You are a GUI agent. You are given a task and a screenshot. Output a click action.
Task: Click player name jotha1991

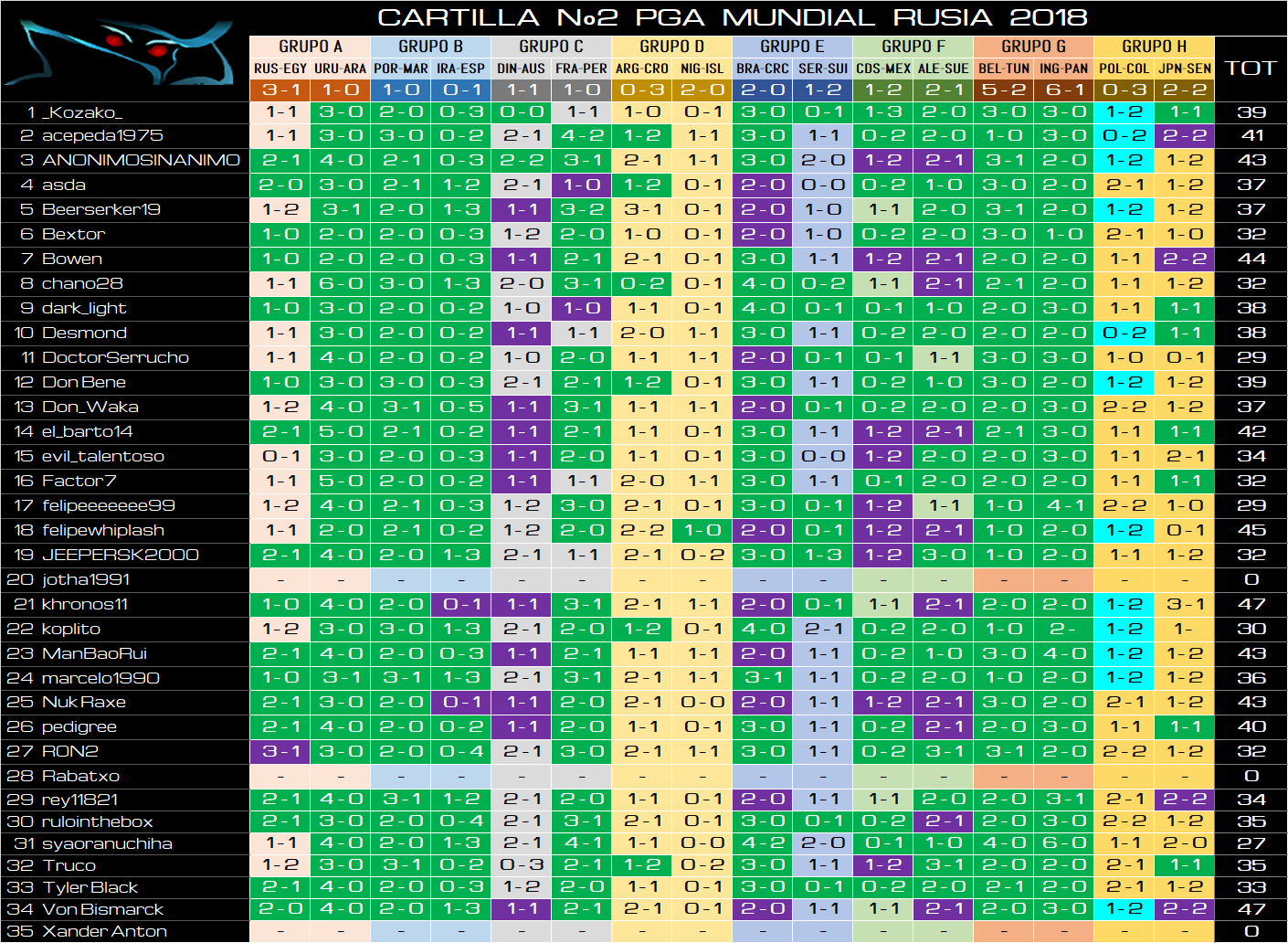[x=86, y=579]
